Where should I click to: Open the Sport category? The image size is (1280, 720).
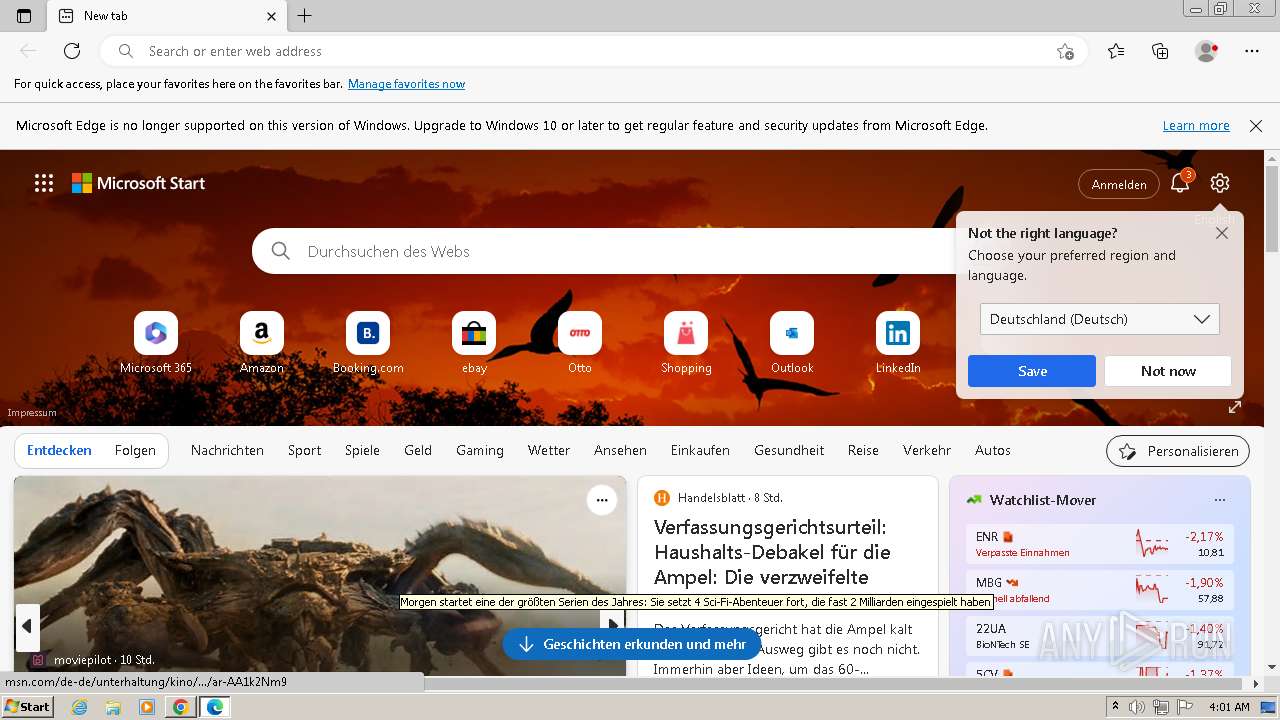[304, 450]
